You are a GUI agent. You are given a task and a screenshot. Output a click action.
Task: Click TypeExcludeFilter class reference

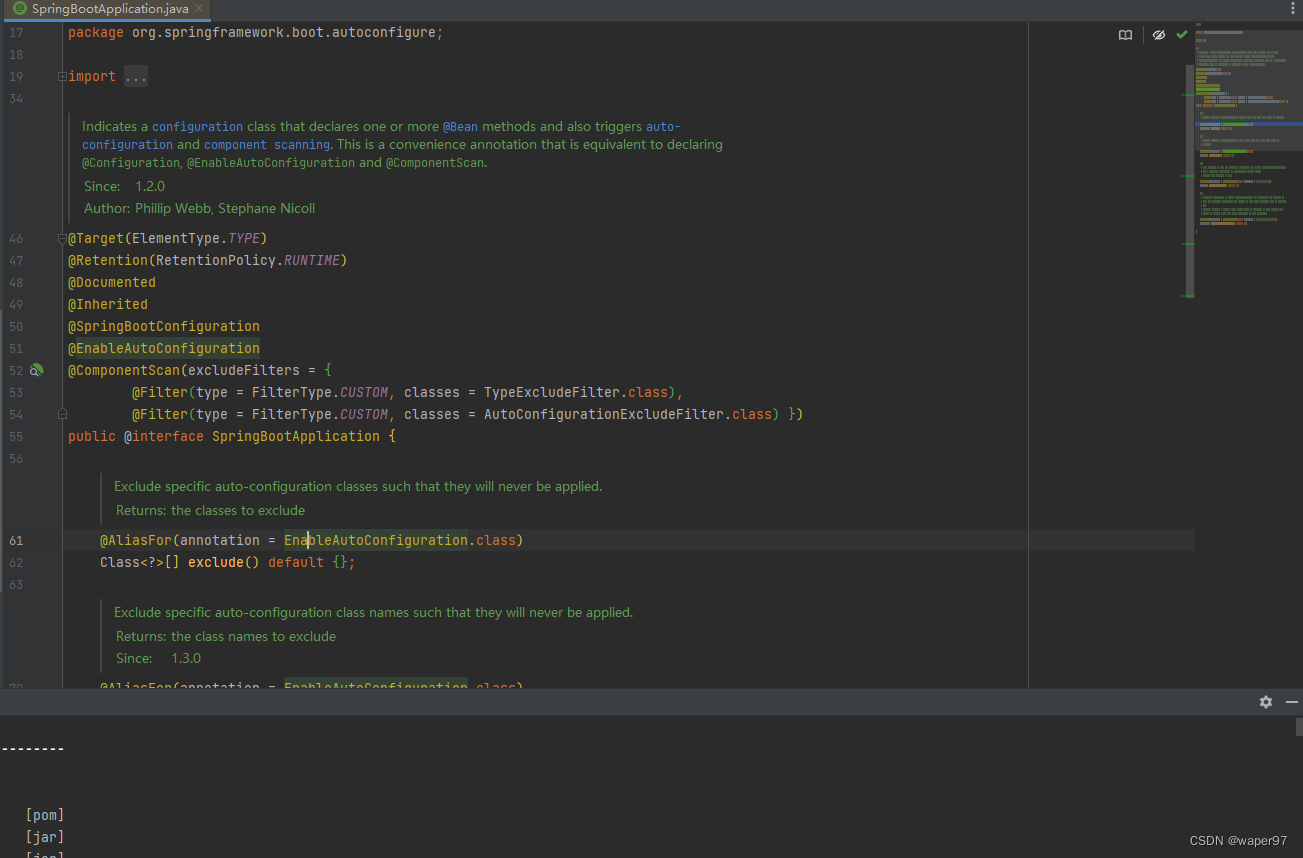click(552, 392)
